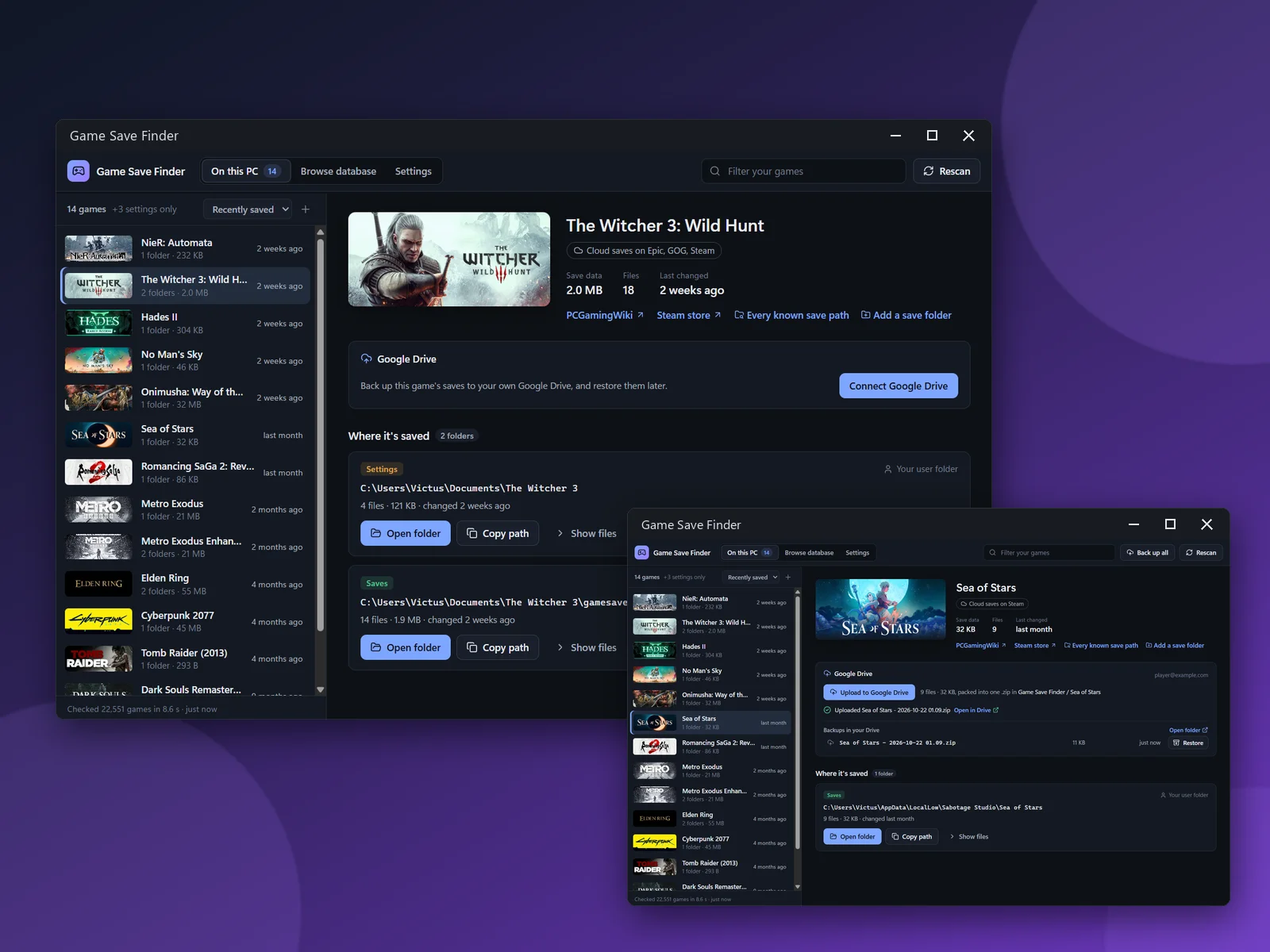
Task: Click Add a save folder, back window
Action: coord(906,315)
